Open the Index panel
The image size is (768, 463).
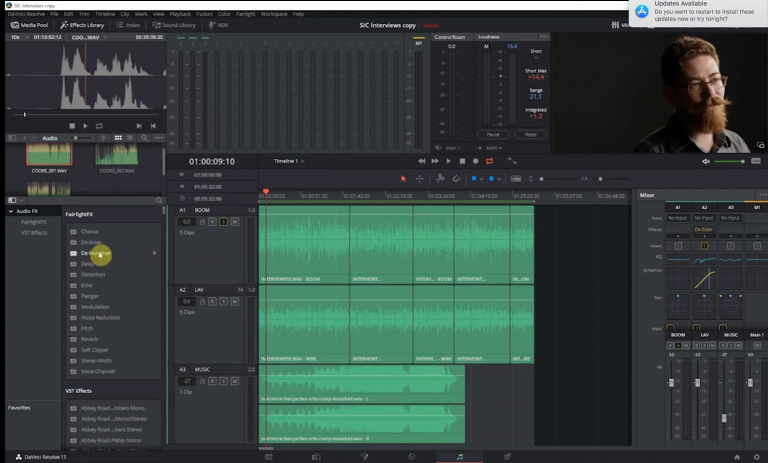(x=128, y=25)
